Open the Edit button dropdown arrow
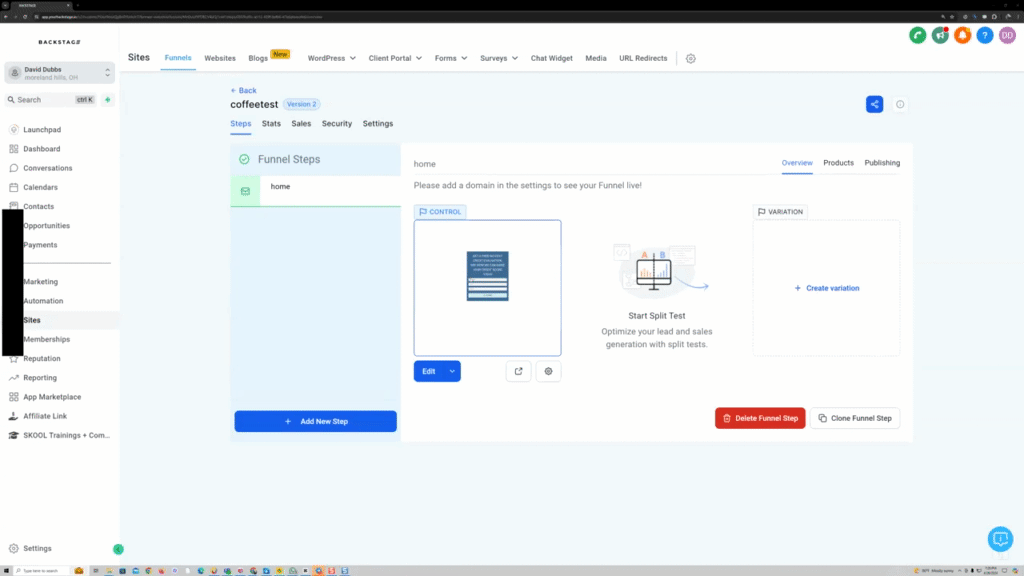 click(x=451, y=371)
